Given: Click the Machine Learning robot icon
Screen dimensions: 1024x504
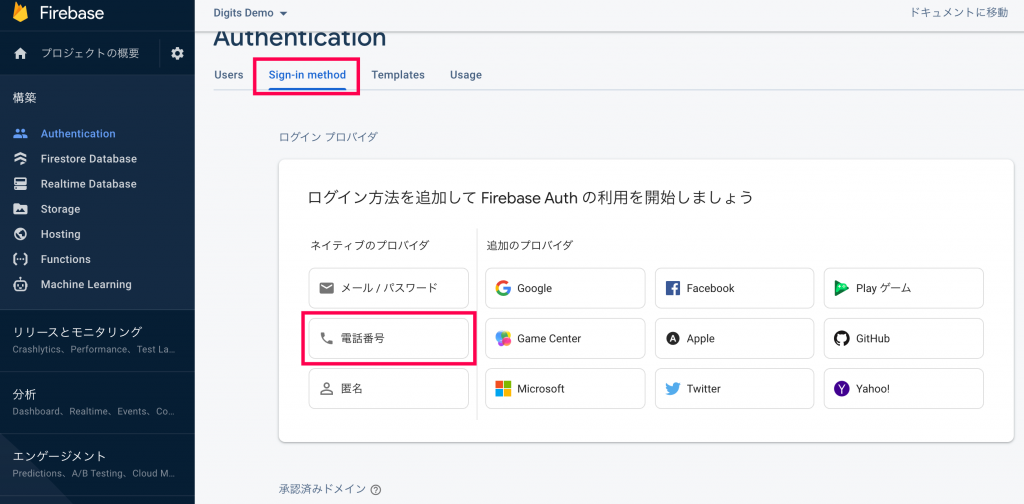Looking at the screenshot, I should point(20,284).
